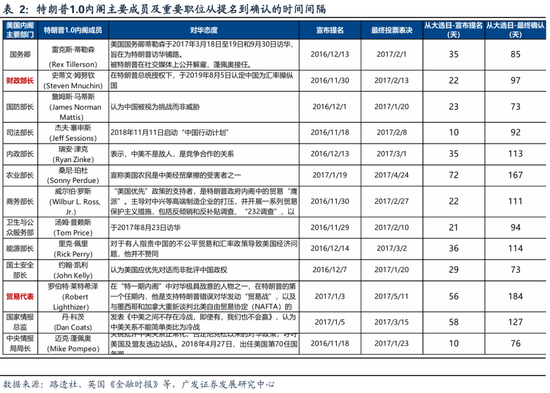Click the 商务部长 row label
This screenshot has height=393, width=550.
[20, 201]
